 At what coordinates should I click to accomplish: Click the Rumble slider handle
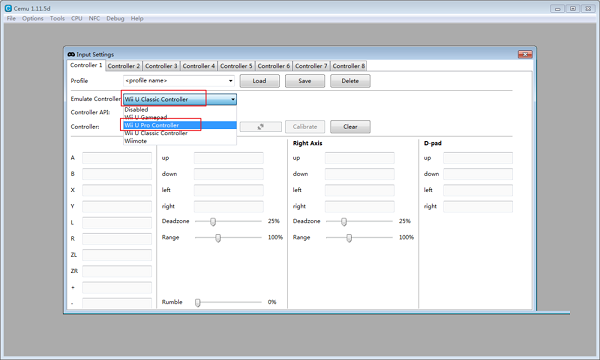[x=197, y=303]
